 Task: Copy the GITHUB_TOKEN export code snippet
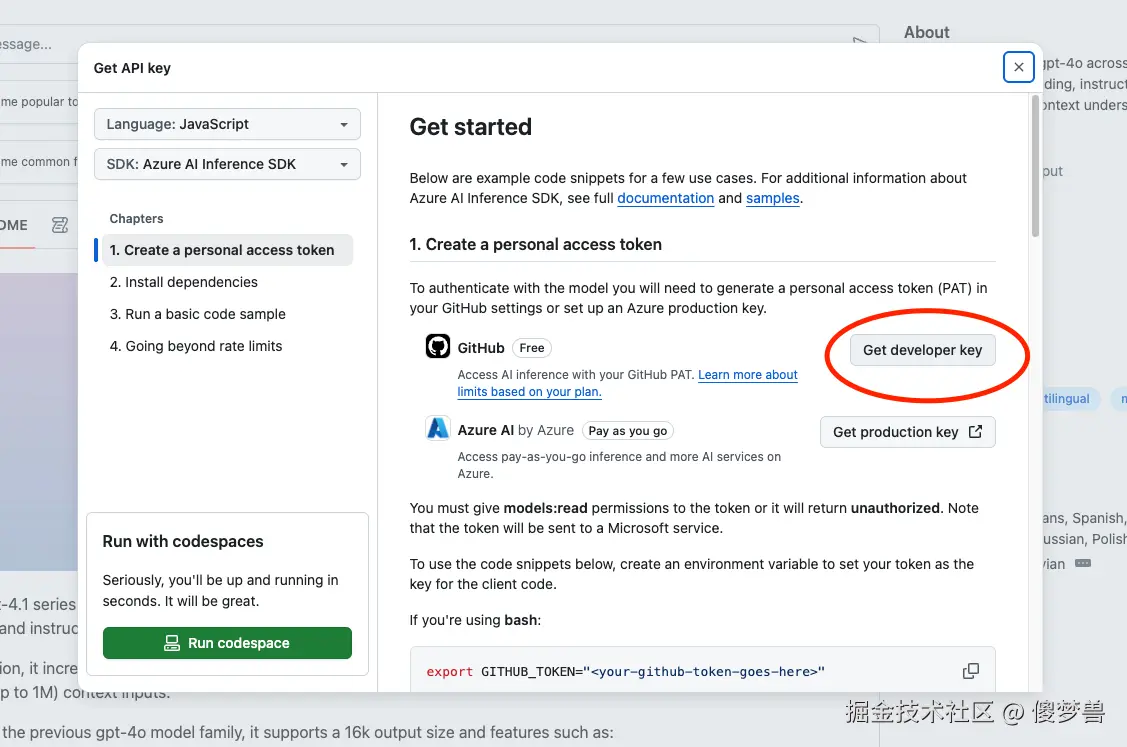point(970,671)
